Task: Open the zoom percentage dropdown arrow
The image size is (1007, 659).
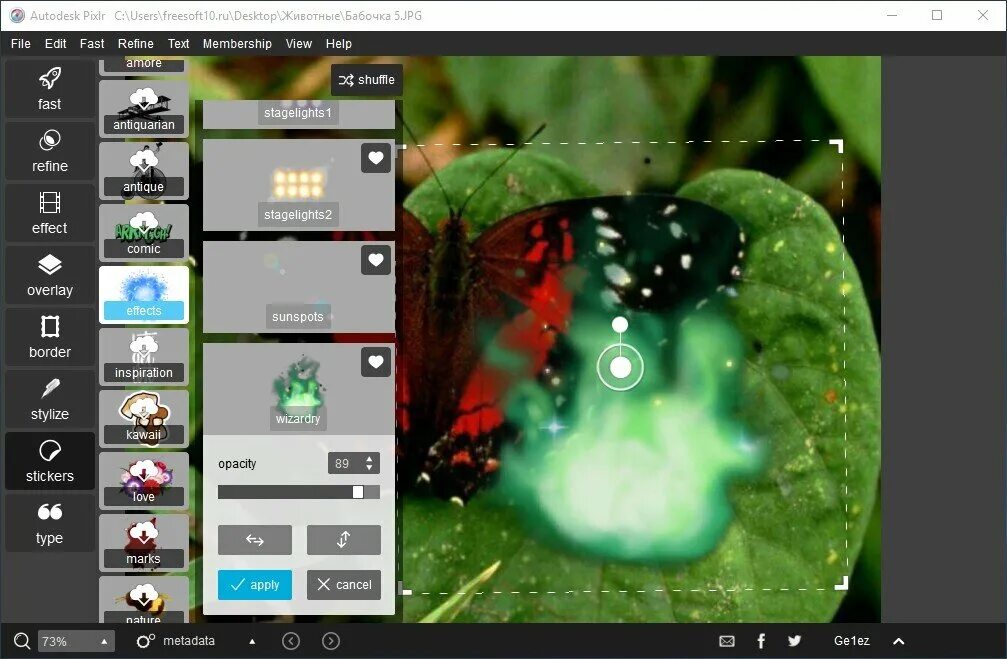Action: [104, 641]
